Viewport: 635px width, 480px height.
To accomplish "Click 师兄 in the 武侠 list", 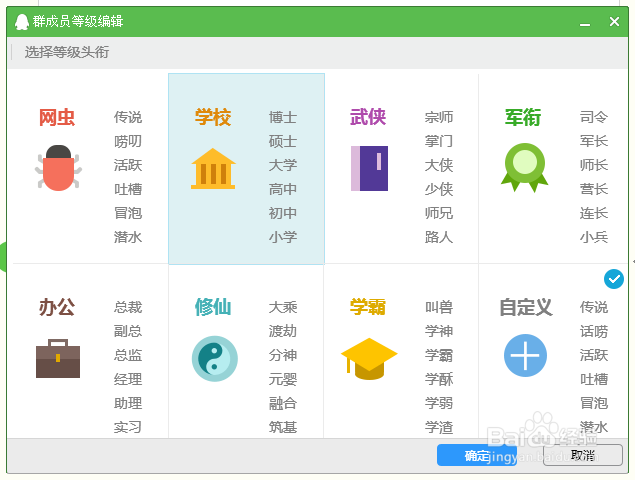I will pyautogui.click(x=439, y=213).
